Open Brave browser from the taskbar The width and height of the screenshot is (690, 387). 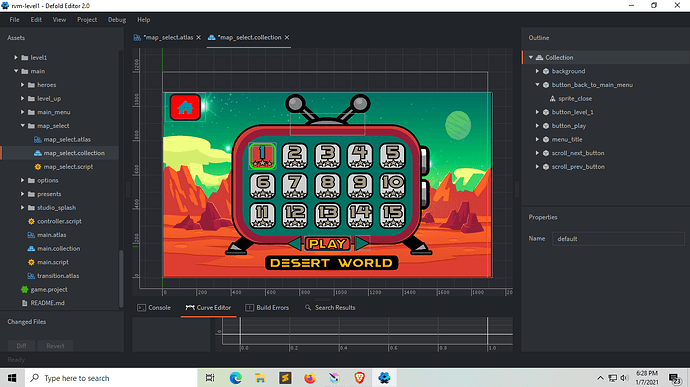pos(360,378)
